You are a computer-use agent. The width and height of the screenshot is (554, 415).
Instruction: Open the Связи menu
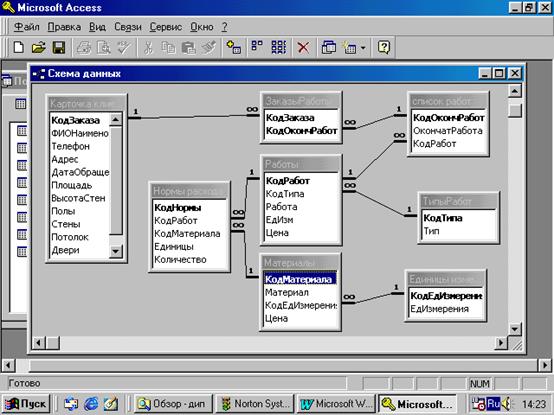point(128,27)
